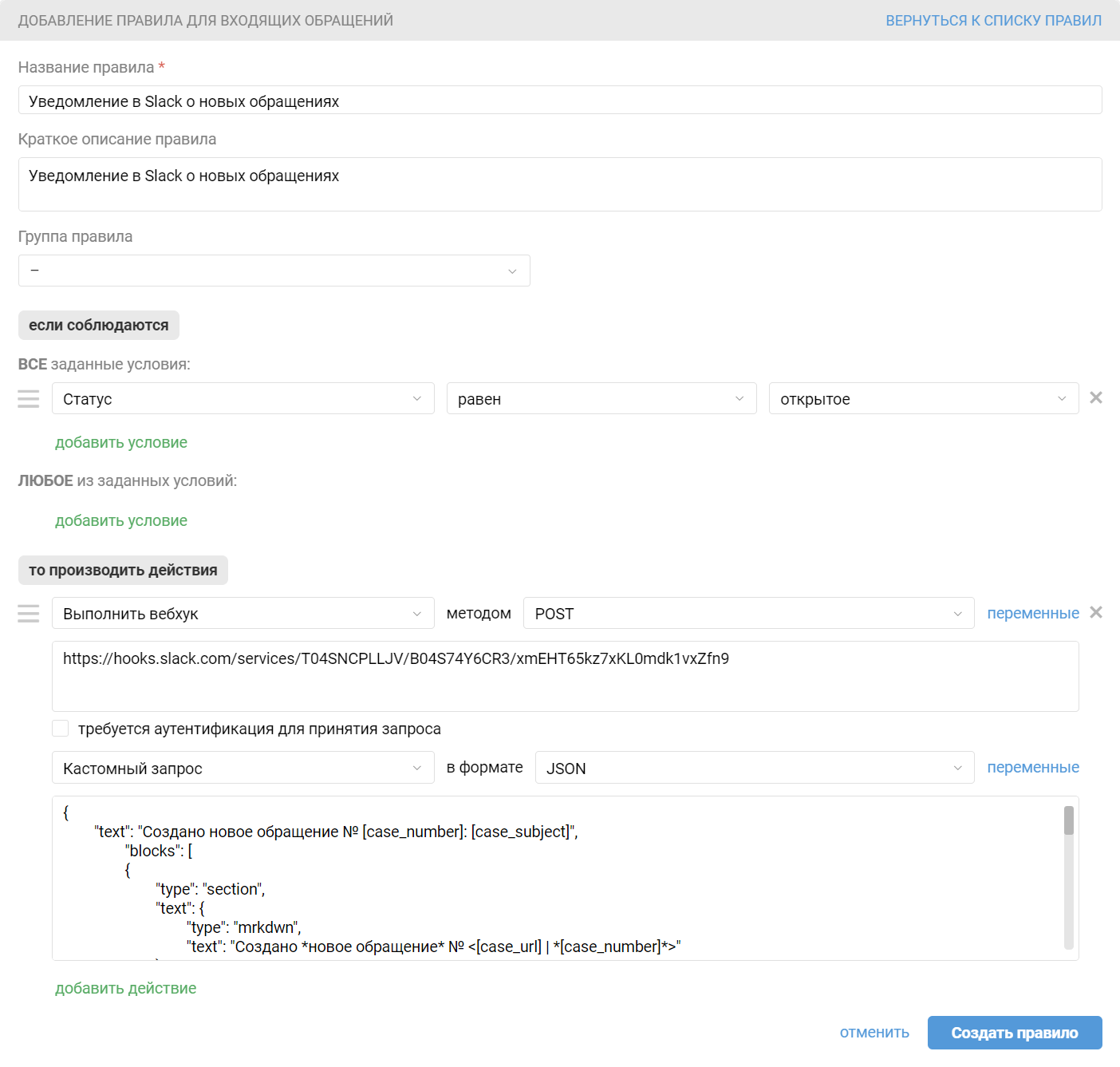Click the если соблюдаются label button
The image size is (1120, 1067).
point(99,325)
